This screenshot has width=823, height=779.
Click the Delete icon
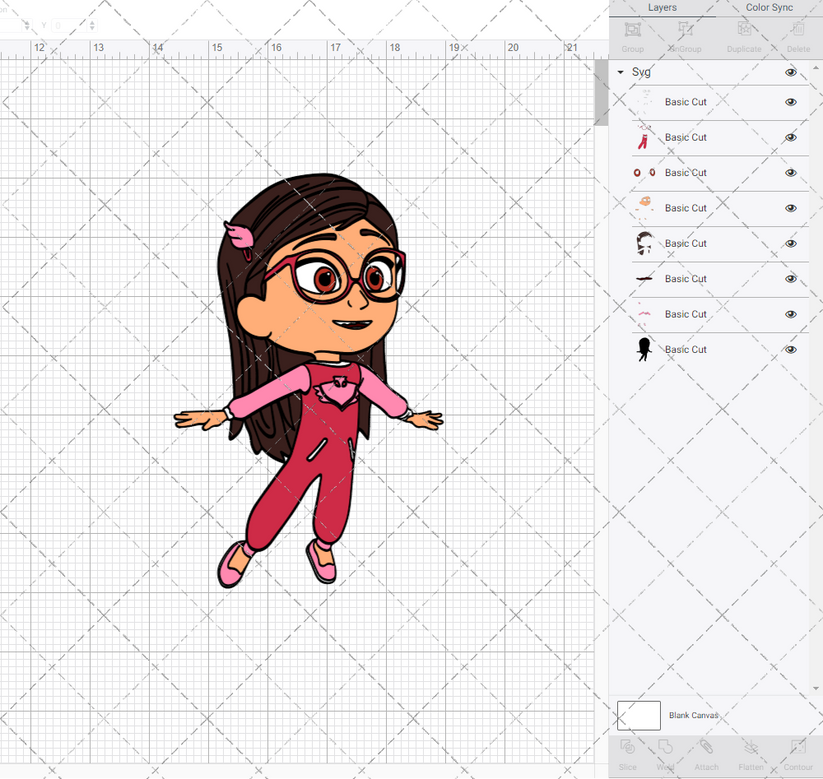(x=796, y=35)
